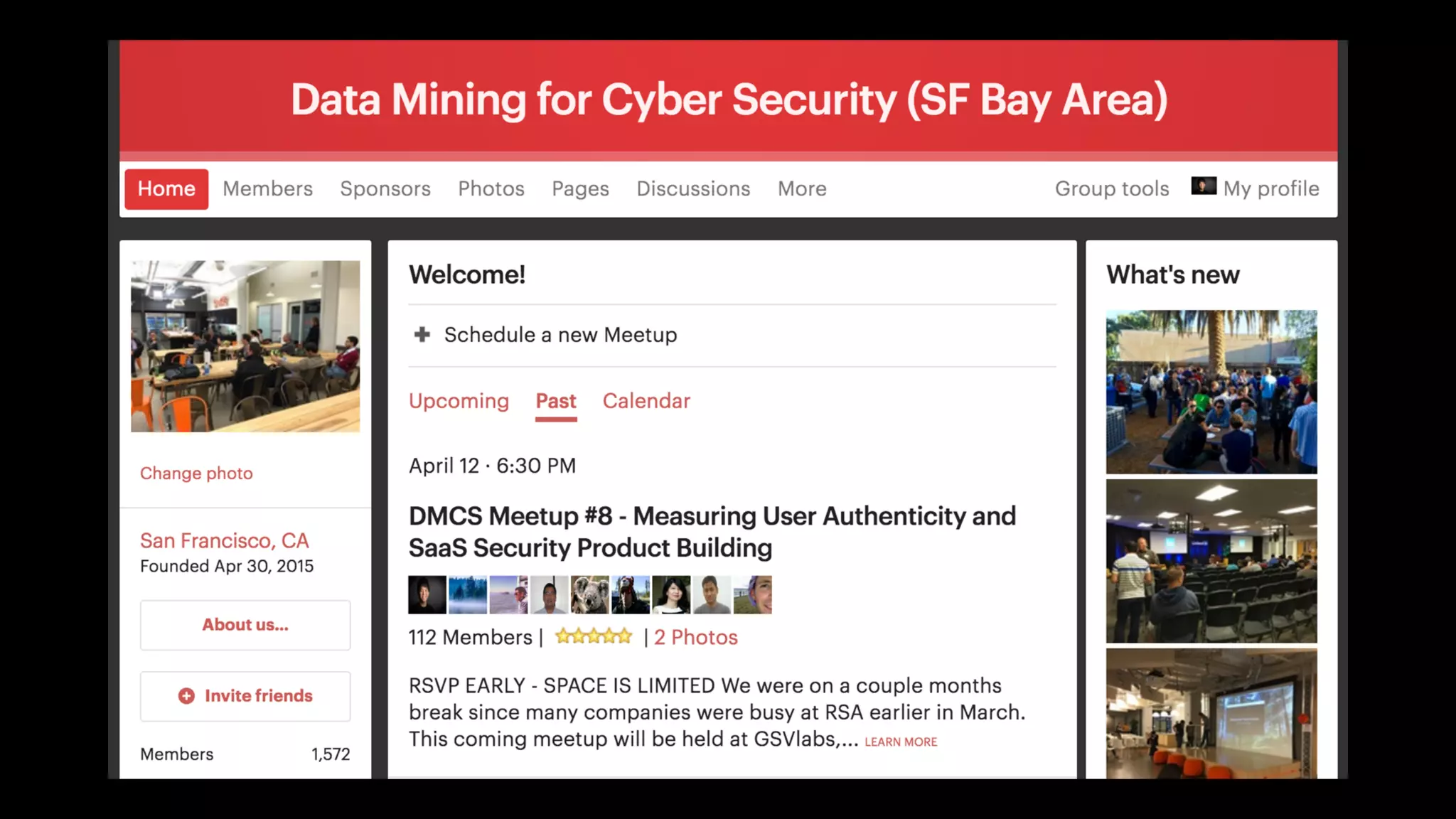1456x819 pixels.
Task: Open the outdoor palm tree photo thumbnail
Action: coord(1211,392)
